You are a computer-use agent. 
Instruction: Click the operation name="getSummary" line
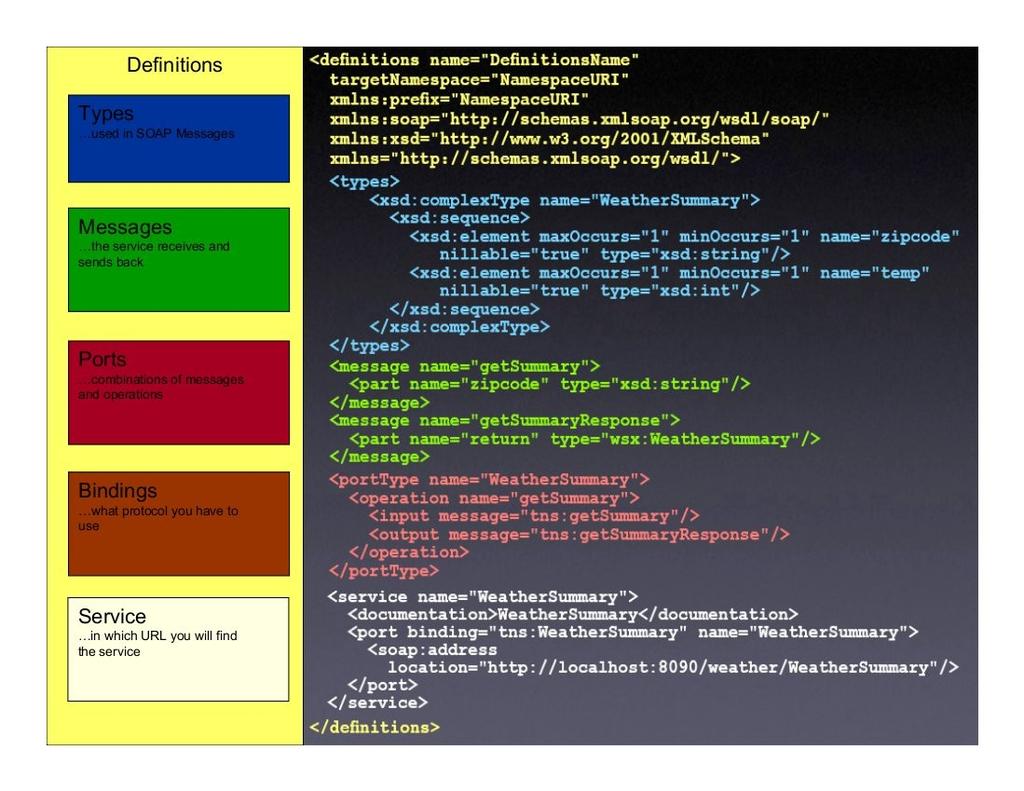tap(494, 498)
